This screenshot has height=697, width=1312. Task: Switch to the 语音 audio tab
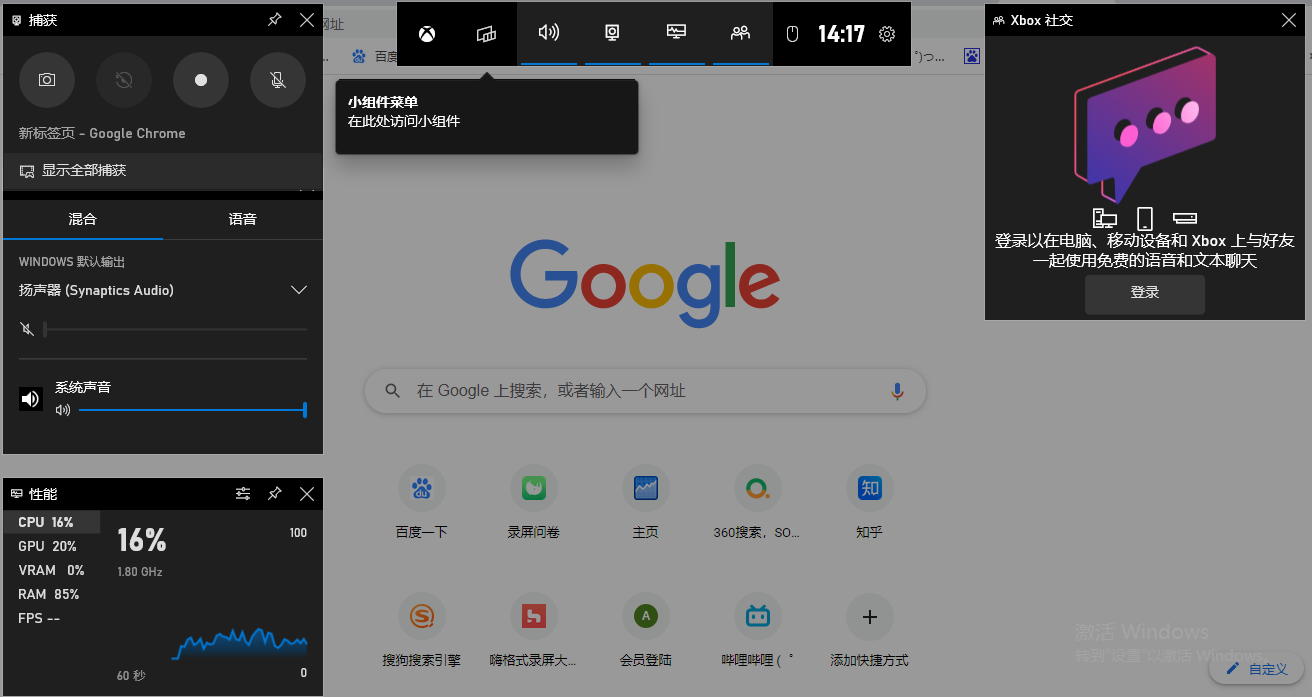pyautogui.click(x=243, y=219)
